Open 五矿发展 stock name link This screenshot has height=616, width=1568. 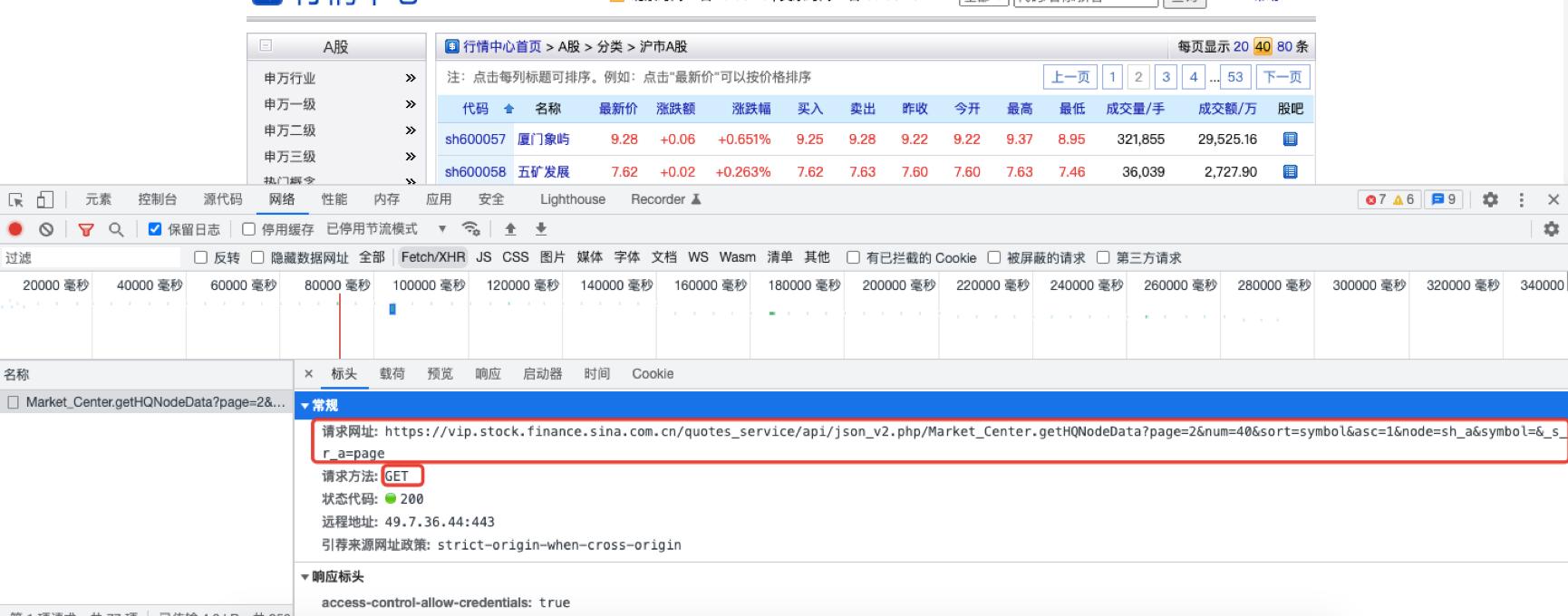point(543,172)
